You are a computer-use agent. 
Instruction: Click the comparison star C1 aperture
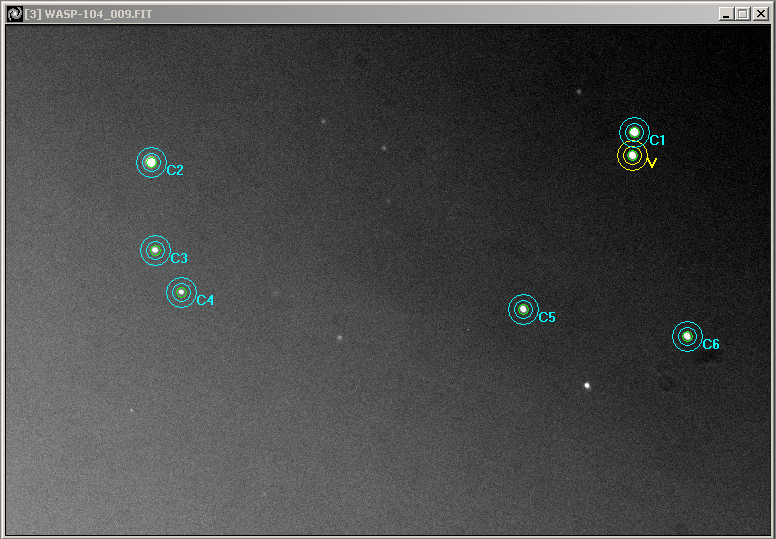tap(634, 132)
